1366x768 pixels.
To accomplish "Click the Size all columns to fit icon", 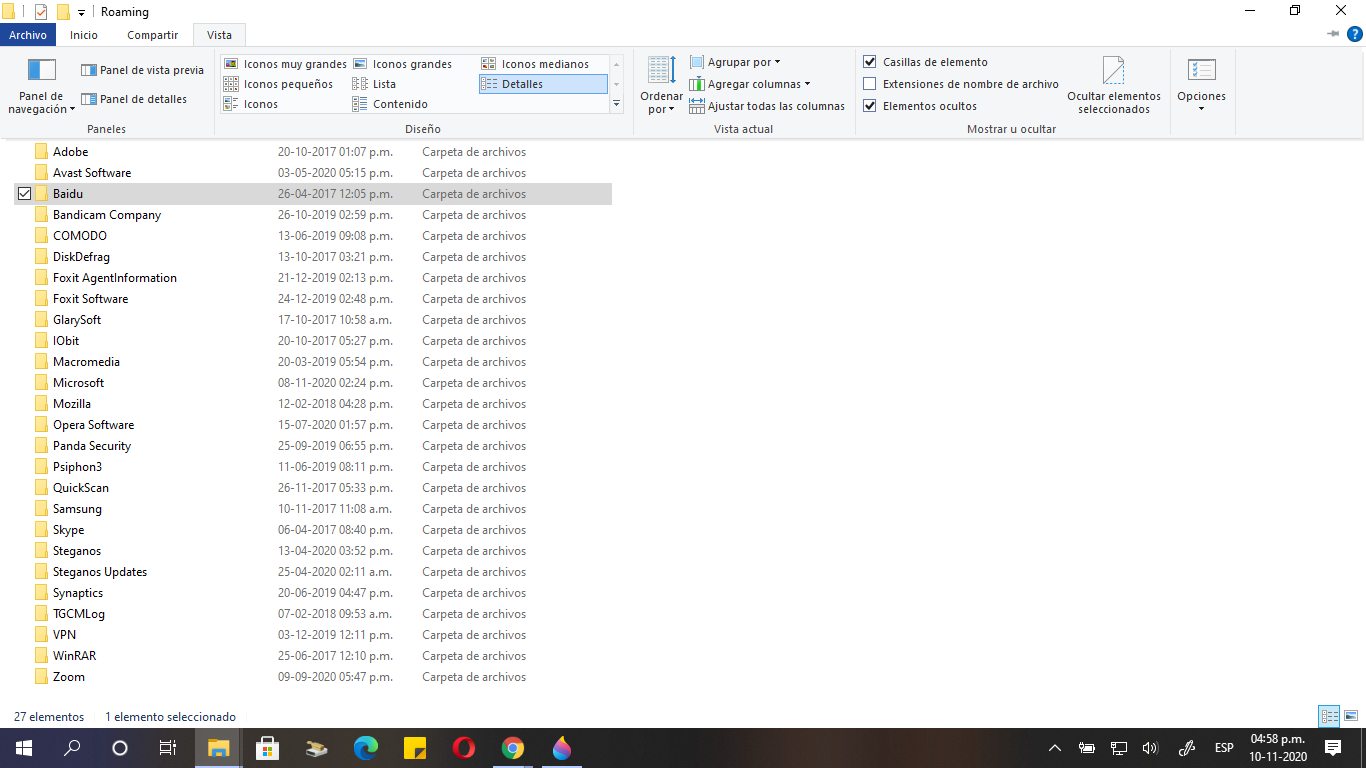I will coord(698,106).
